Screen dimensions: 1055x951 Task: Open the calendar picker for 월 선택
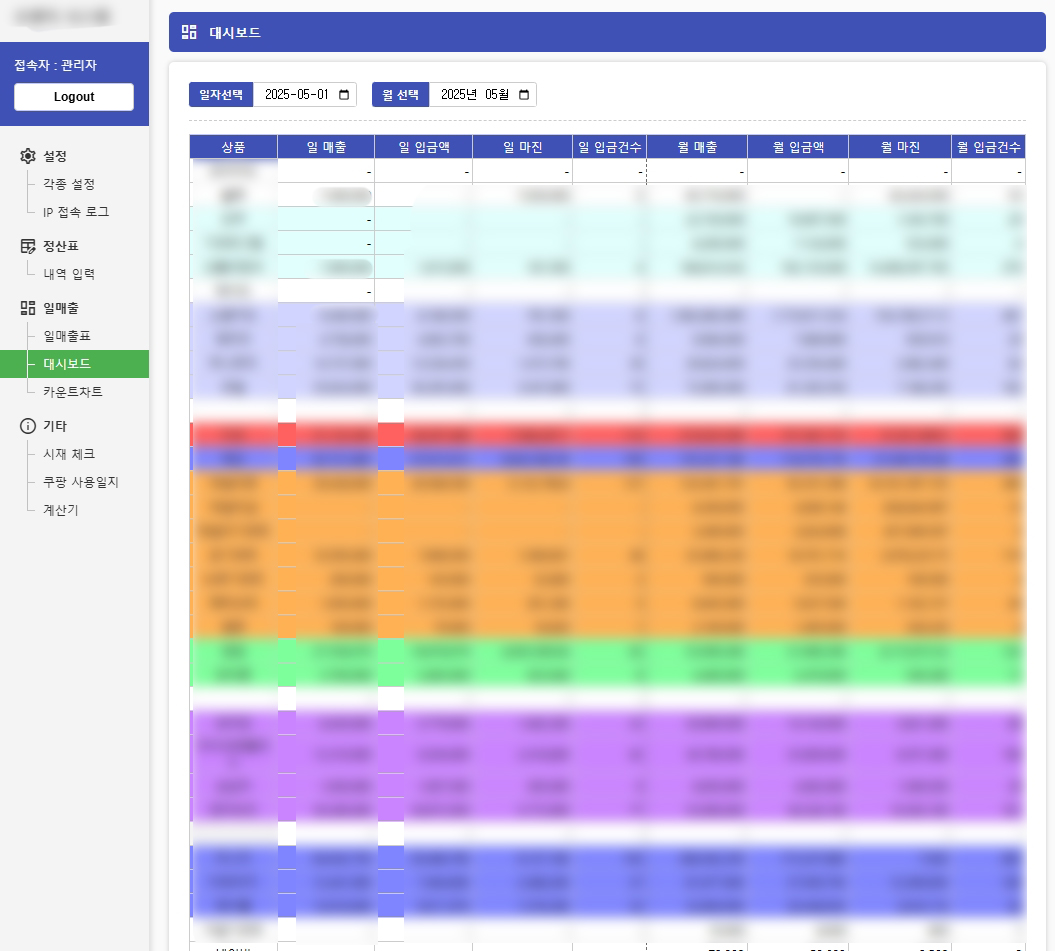tap(524, 95)
